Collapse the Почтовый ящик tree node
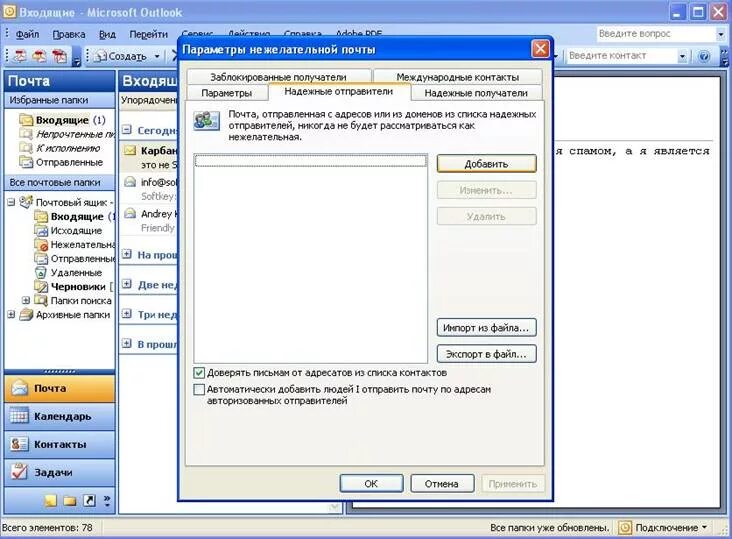Image resolution: width=732 pixels, height=539 pixels. click(x=11, y=202)
